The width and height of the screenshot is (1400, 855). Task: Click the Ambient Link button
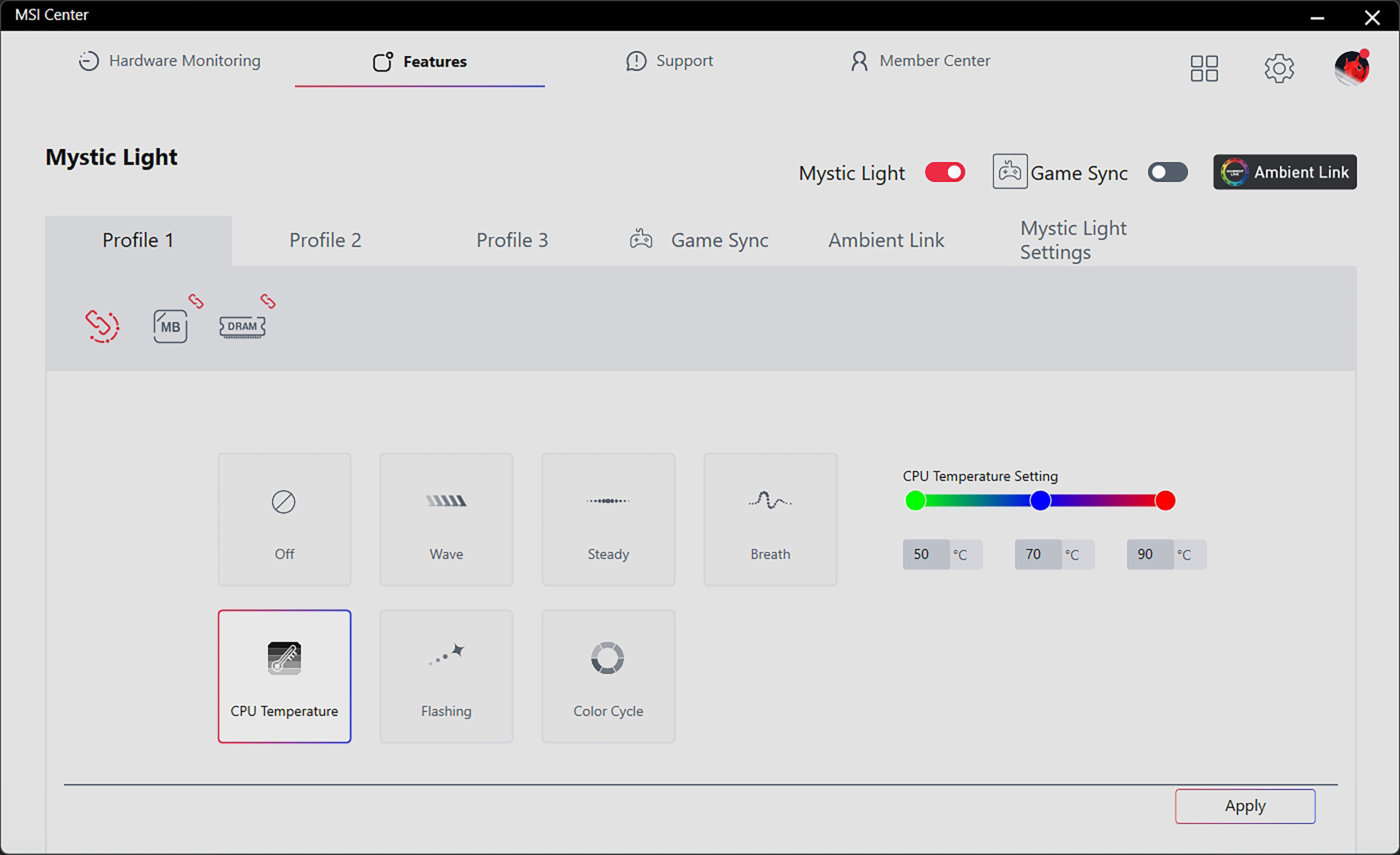pyautogui.click(x=1284, y=172)
